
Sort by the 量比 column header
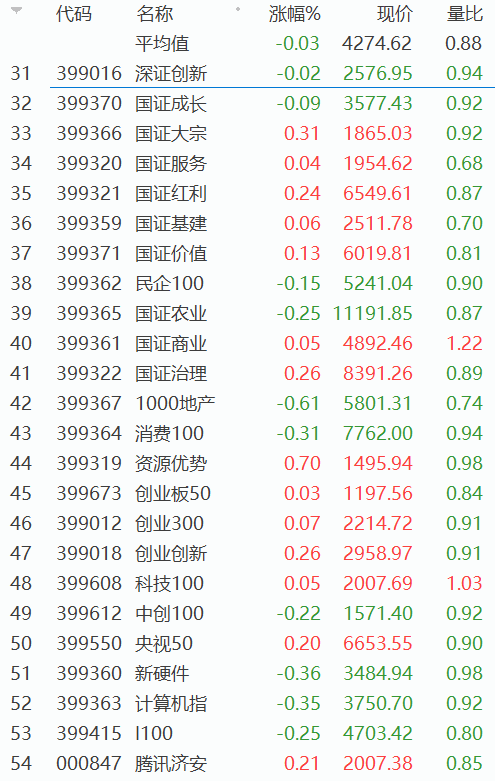(x=465, y=14)
